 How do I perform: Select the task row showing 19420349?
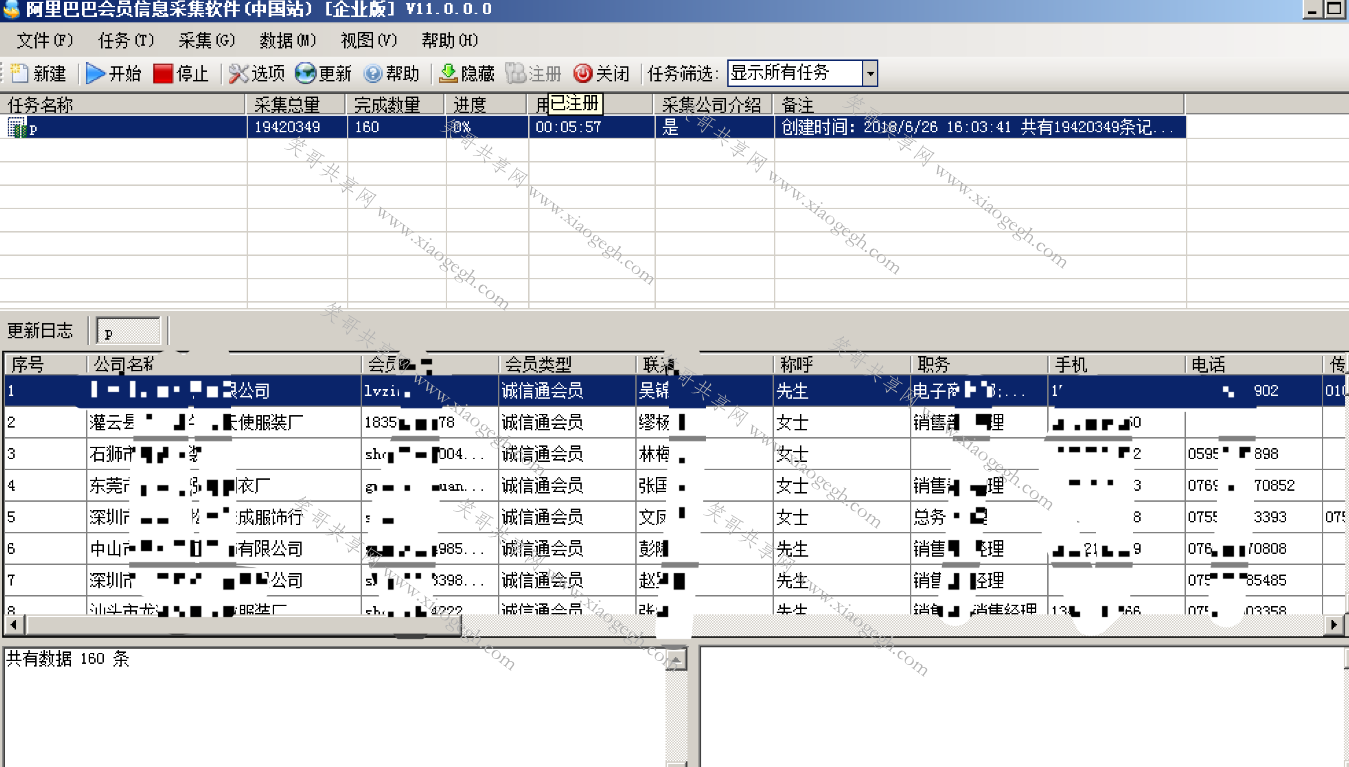point(594,127)
